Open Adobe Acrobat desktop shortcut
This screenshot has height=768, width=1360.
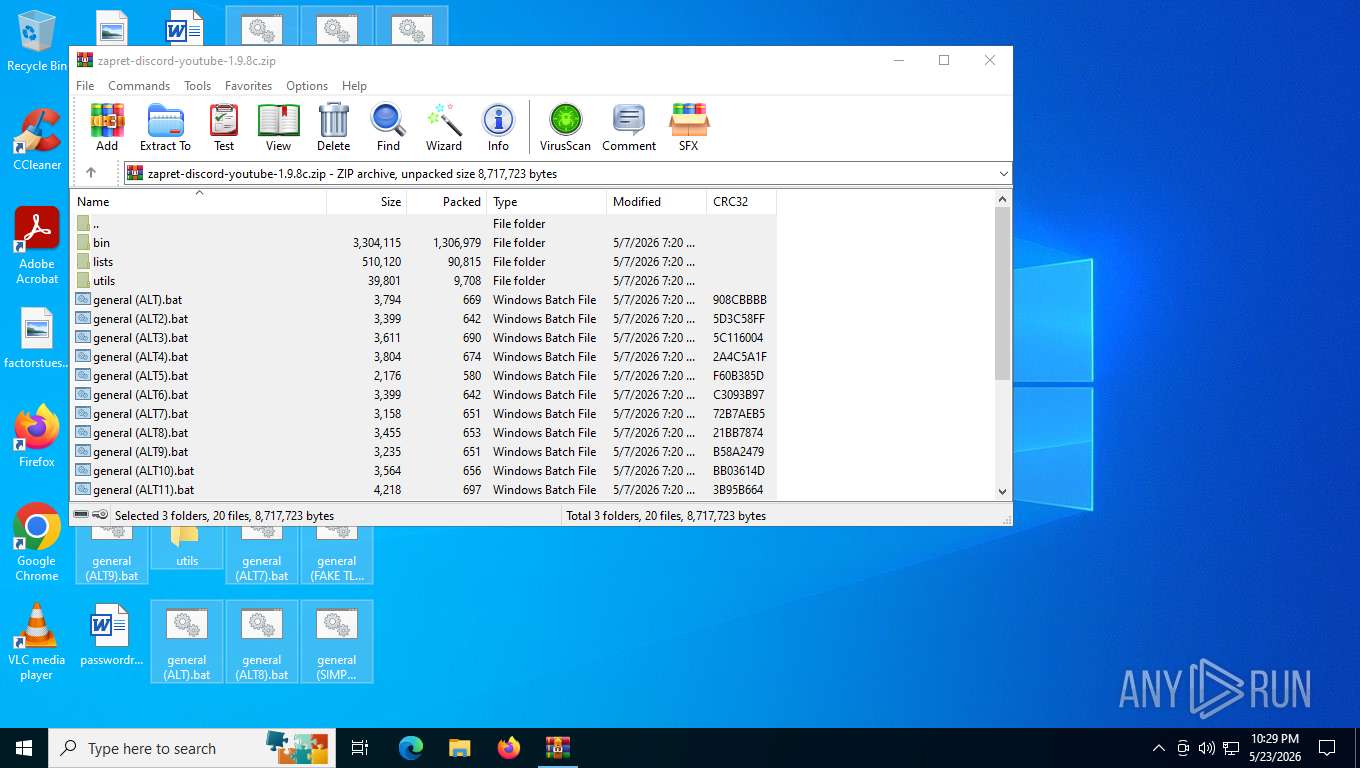pos(37,246)
